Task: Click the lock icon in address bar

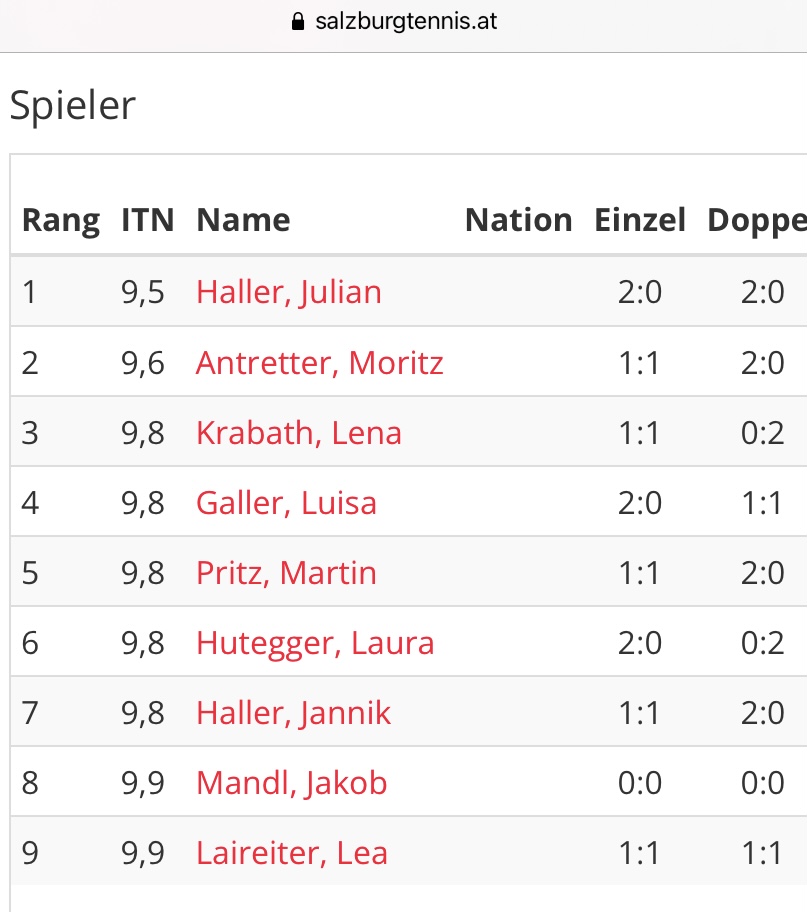Action: click(297, 22)
